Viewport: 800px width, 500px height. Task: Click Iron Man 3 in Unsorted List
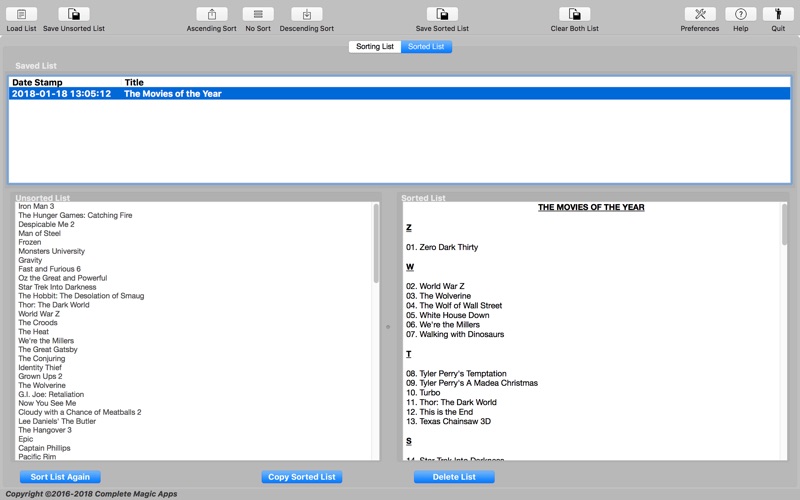[36, 206]
